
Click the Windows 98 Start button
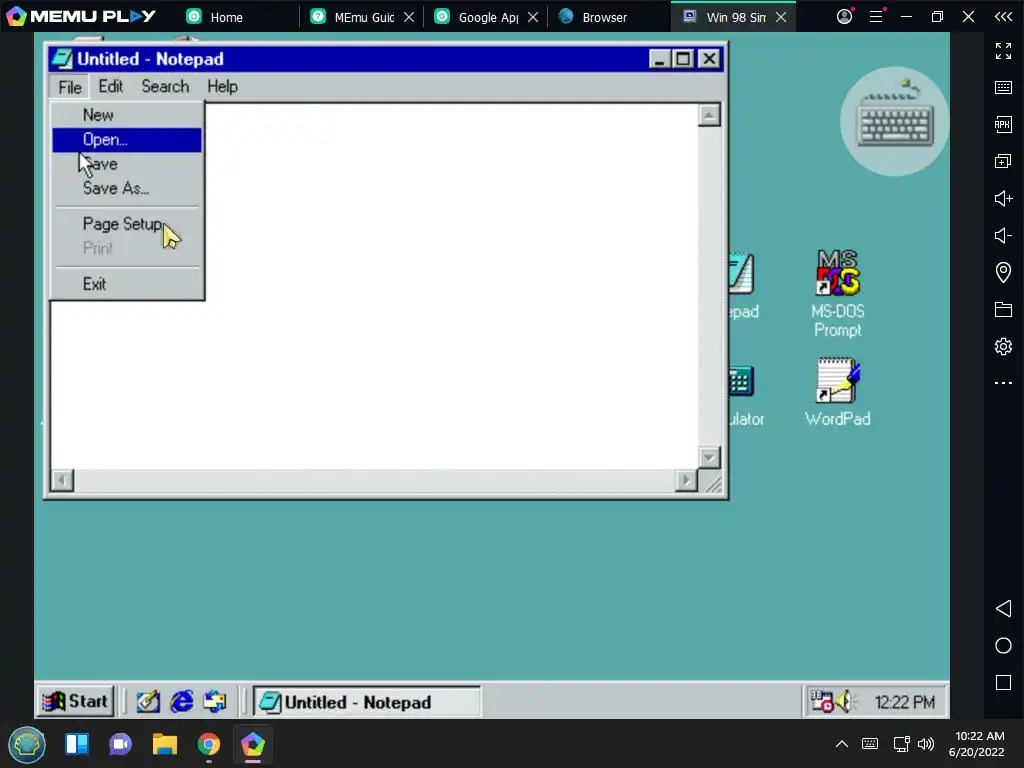(76, 701)
